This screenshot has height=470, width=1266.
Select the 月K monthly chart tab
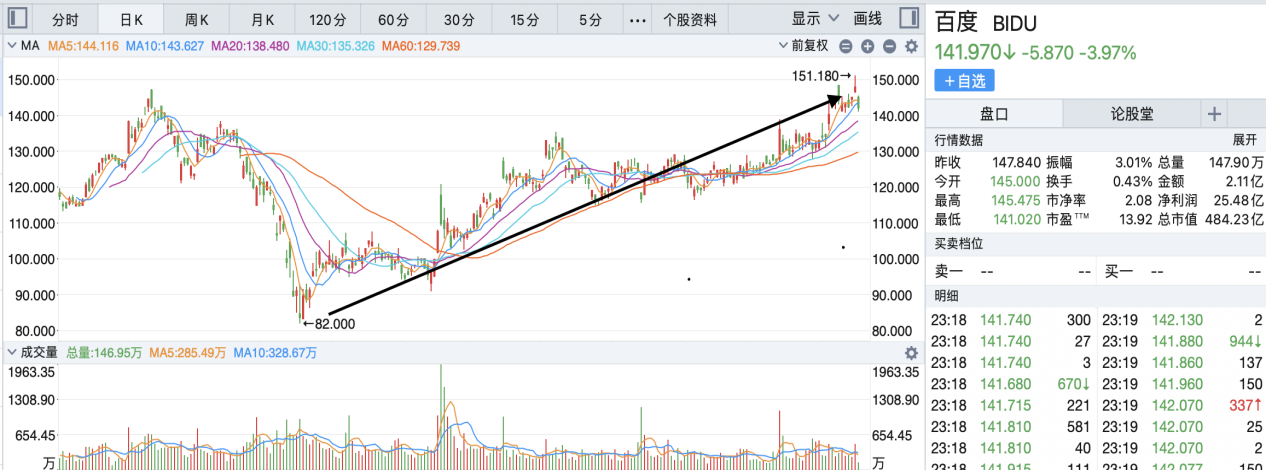pos(263,19)
